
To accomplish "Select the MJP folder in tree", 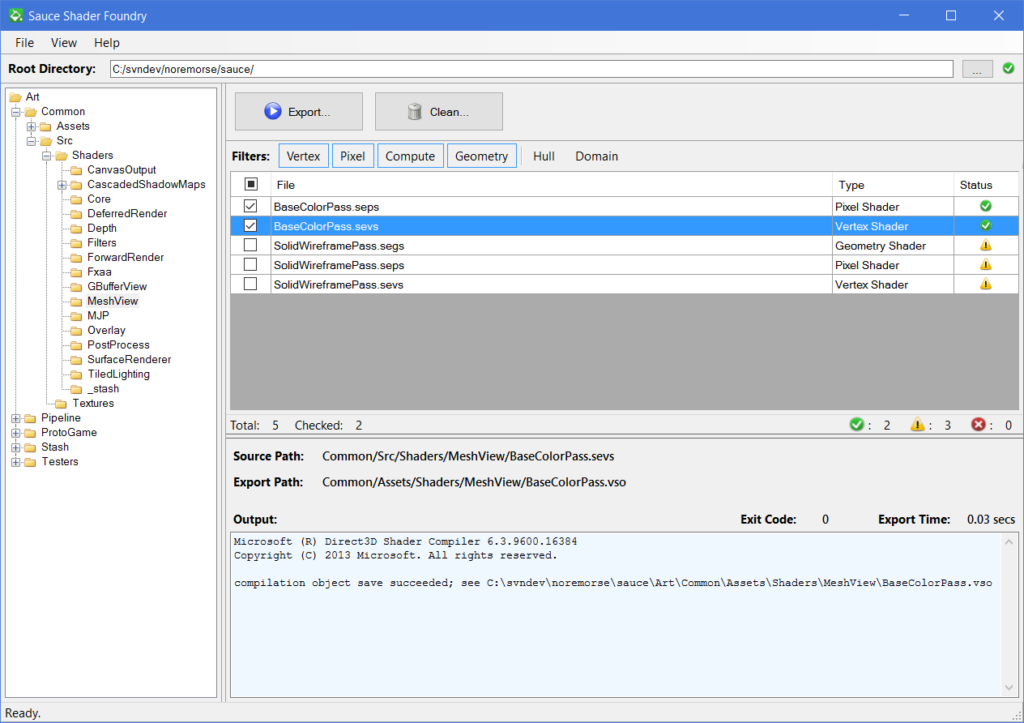I will (x=98, y=316).
